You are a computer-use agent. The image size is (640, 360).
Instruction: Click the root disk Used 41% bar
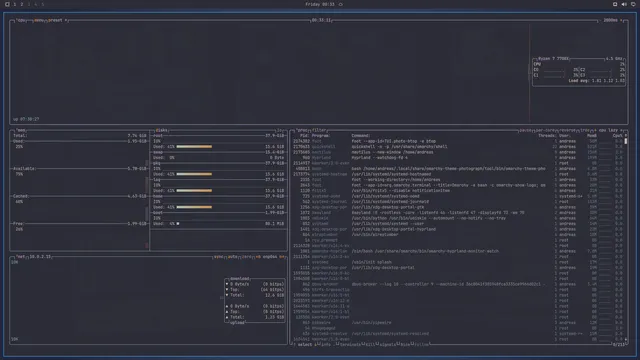click(x=194, y=147)
